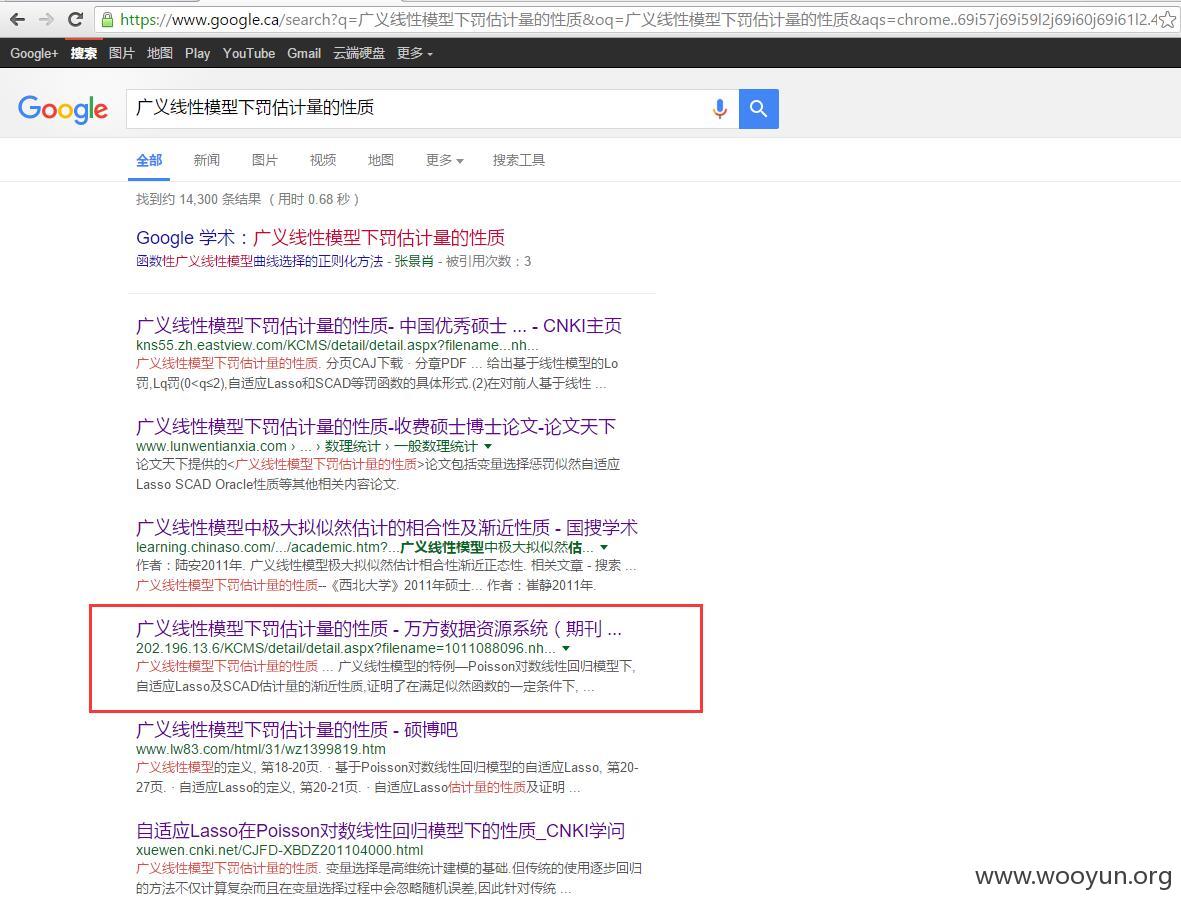Reload the page with refresh icon

[75, 19]
